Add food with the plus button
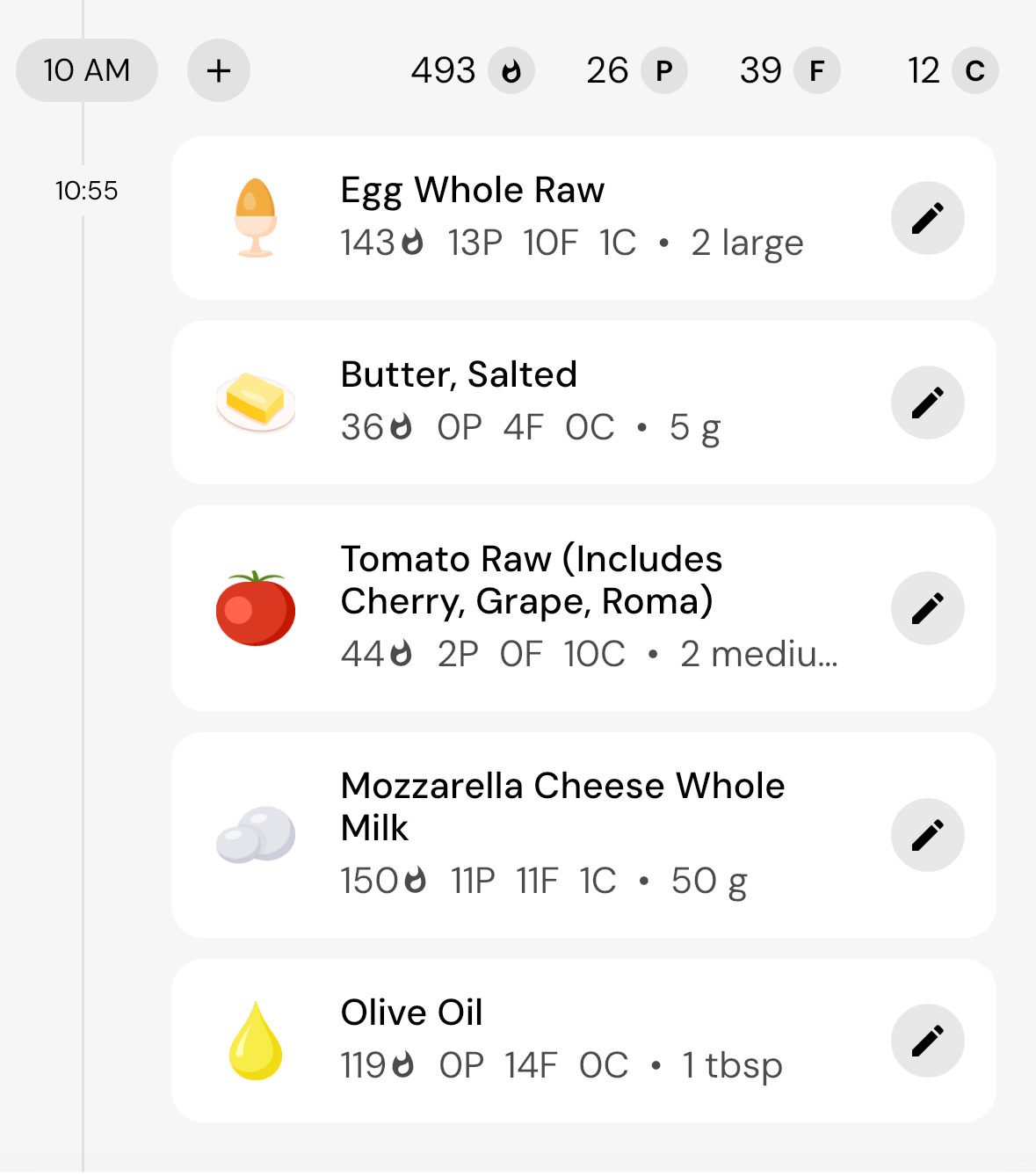The height and width of the screenshot is (1176, 1036). point(219,70)
